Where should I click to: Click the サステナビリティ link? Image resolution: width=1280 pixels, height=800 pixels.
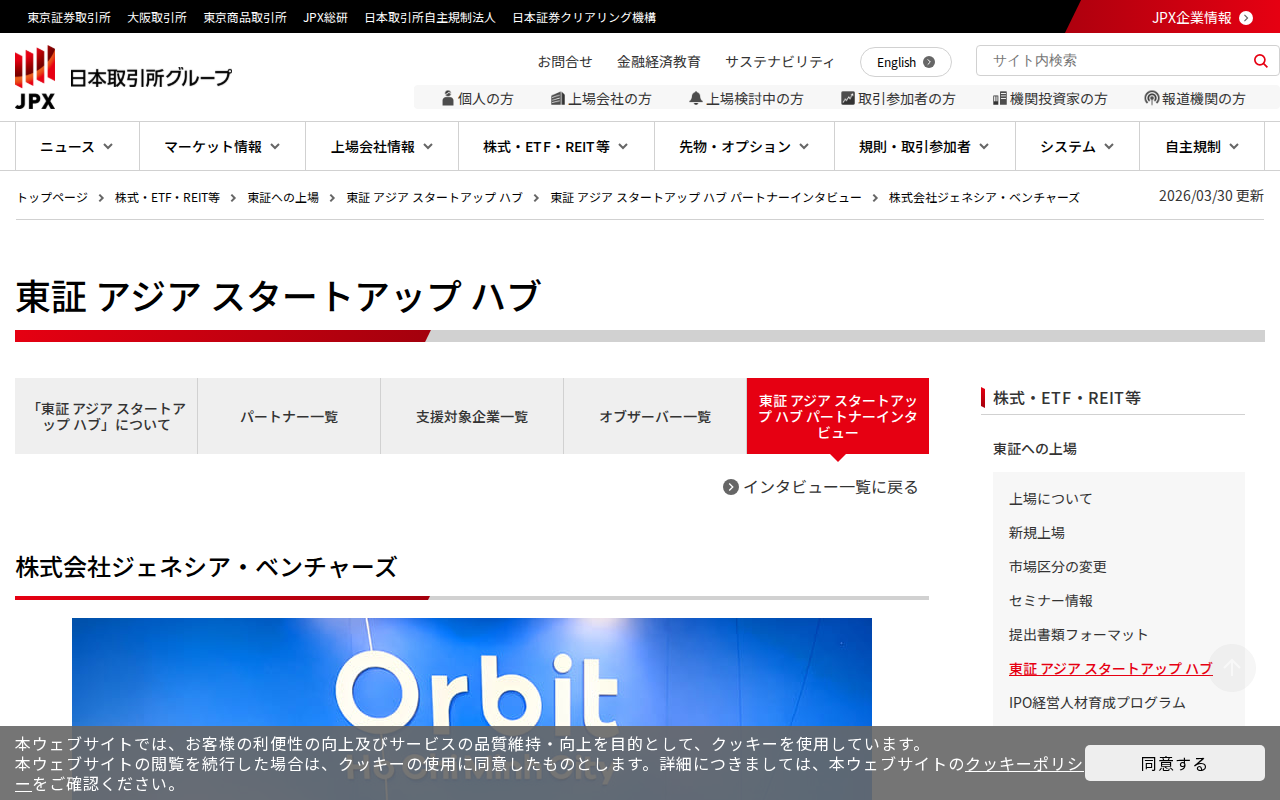[780, 61]
